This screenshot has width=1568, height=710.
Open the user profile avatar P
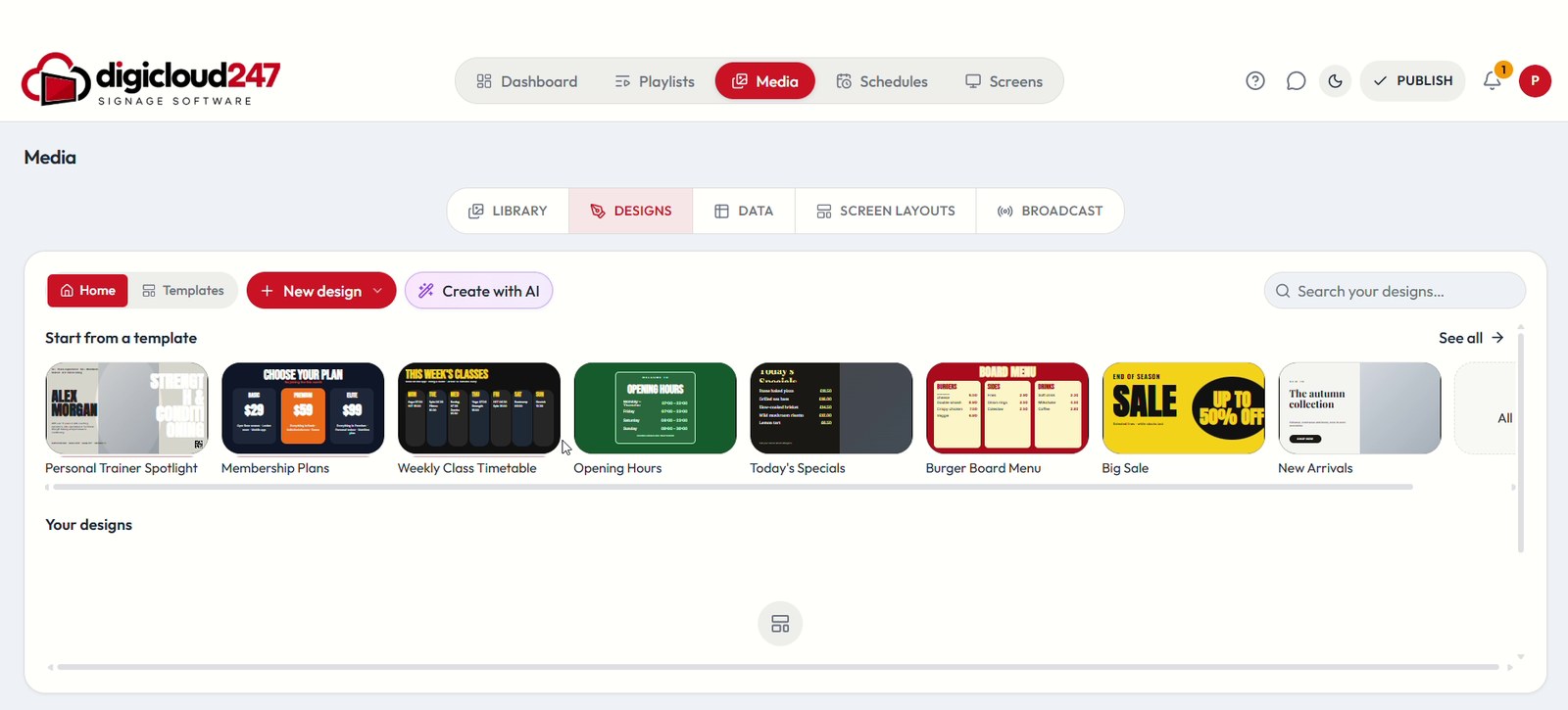[x=1535, y=81]
